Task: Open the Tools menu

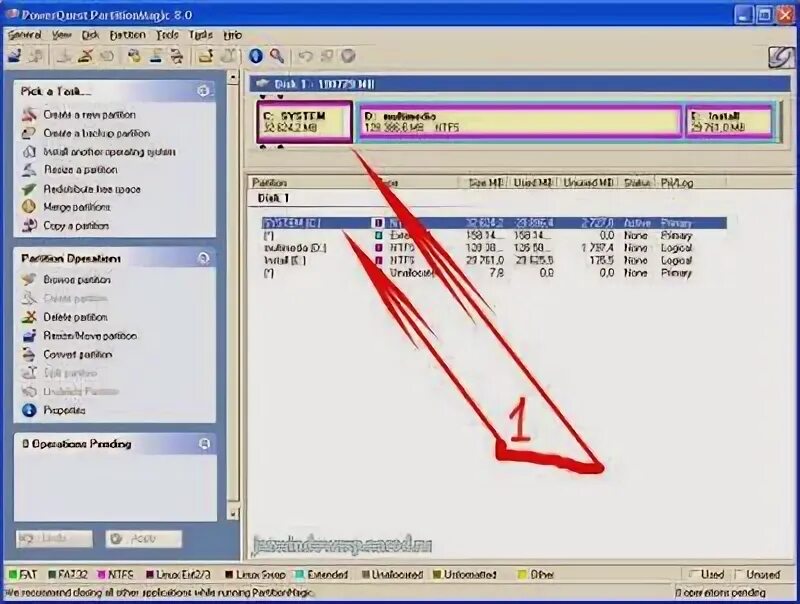Action: click(167, 35)
